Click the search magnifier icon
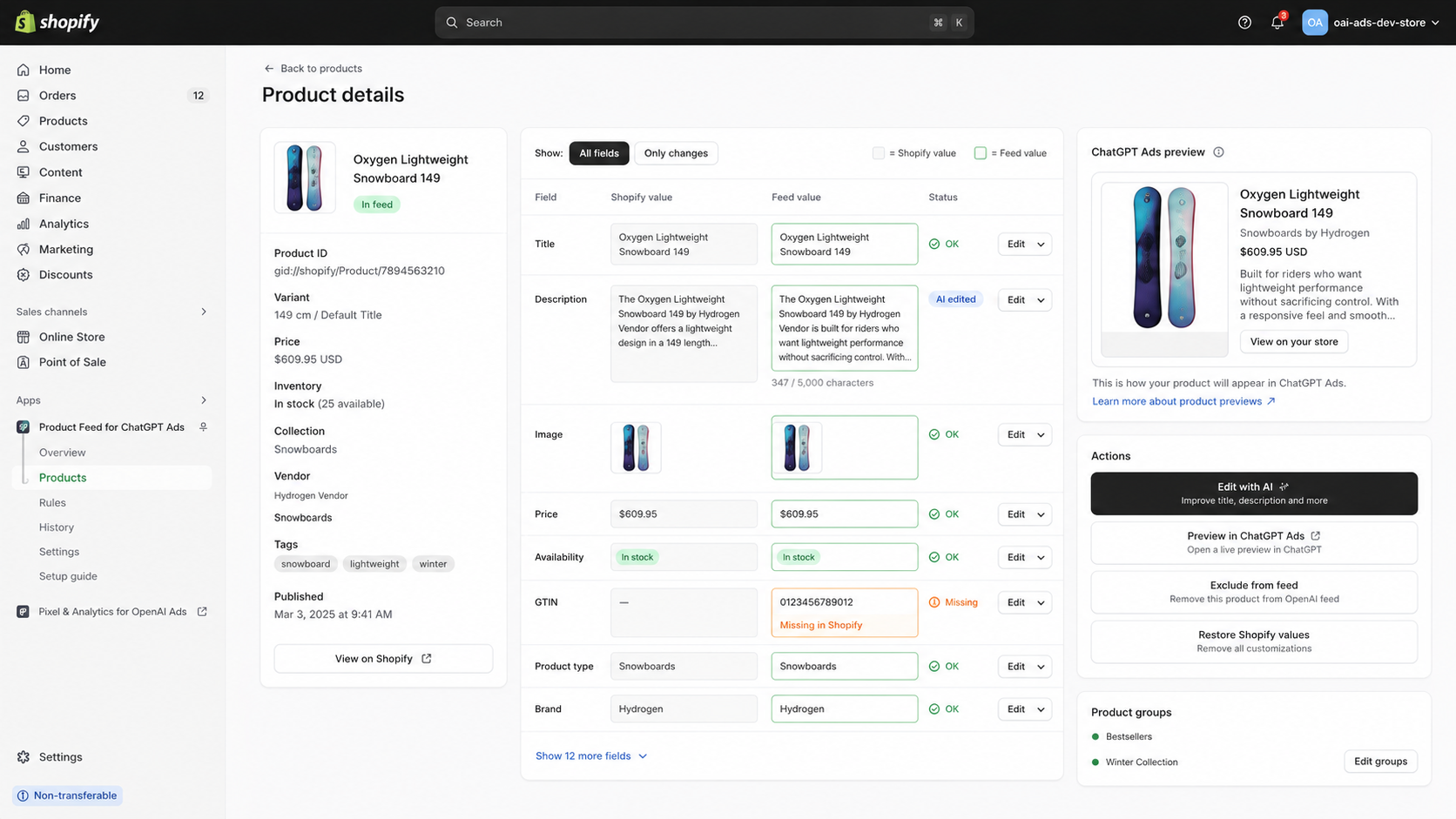This screenshot has height=819, width=1456. (x=452, y=23)
